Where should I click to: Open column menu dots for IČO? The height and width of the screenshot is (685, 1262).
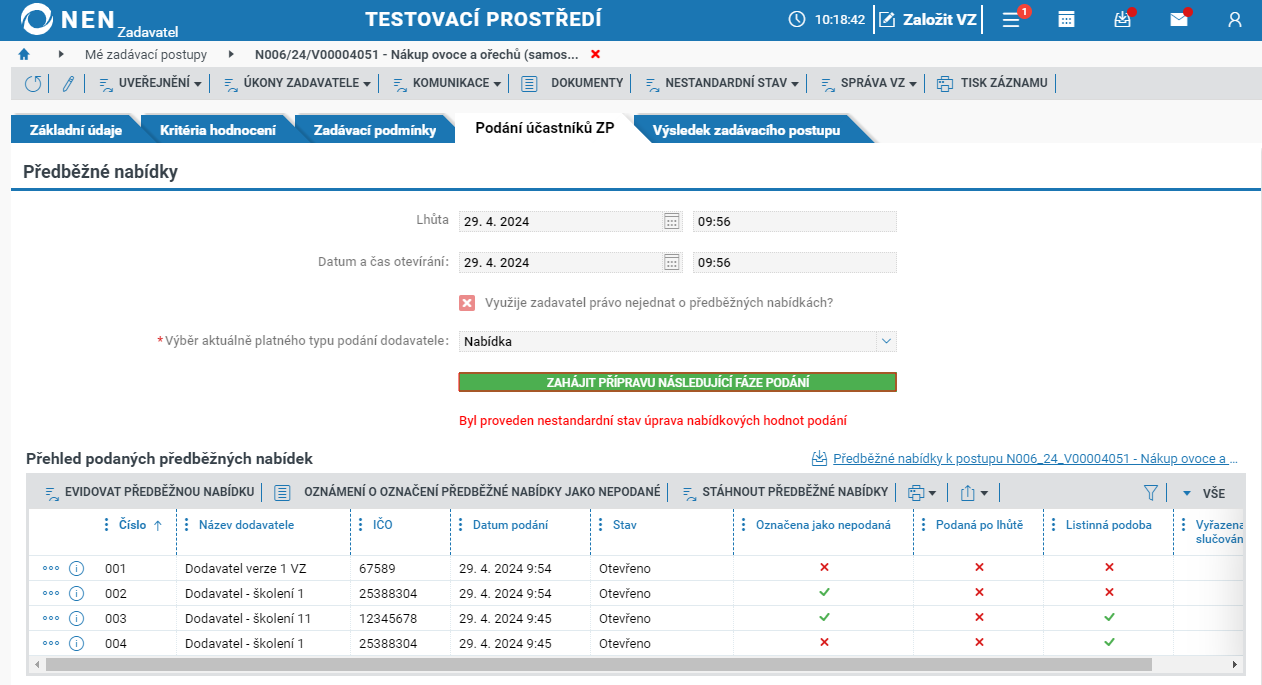361,525
